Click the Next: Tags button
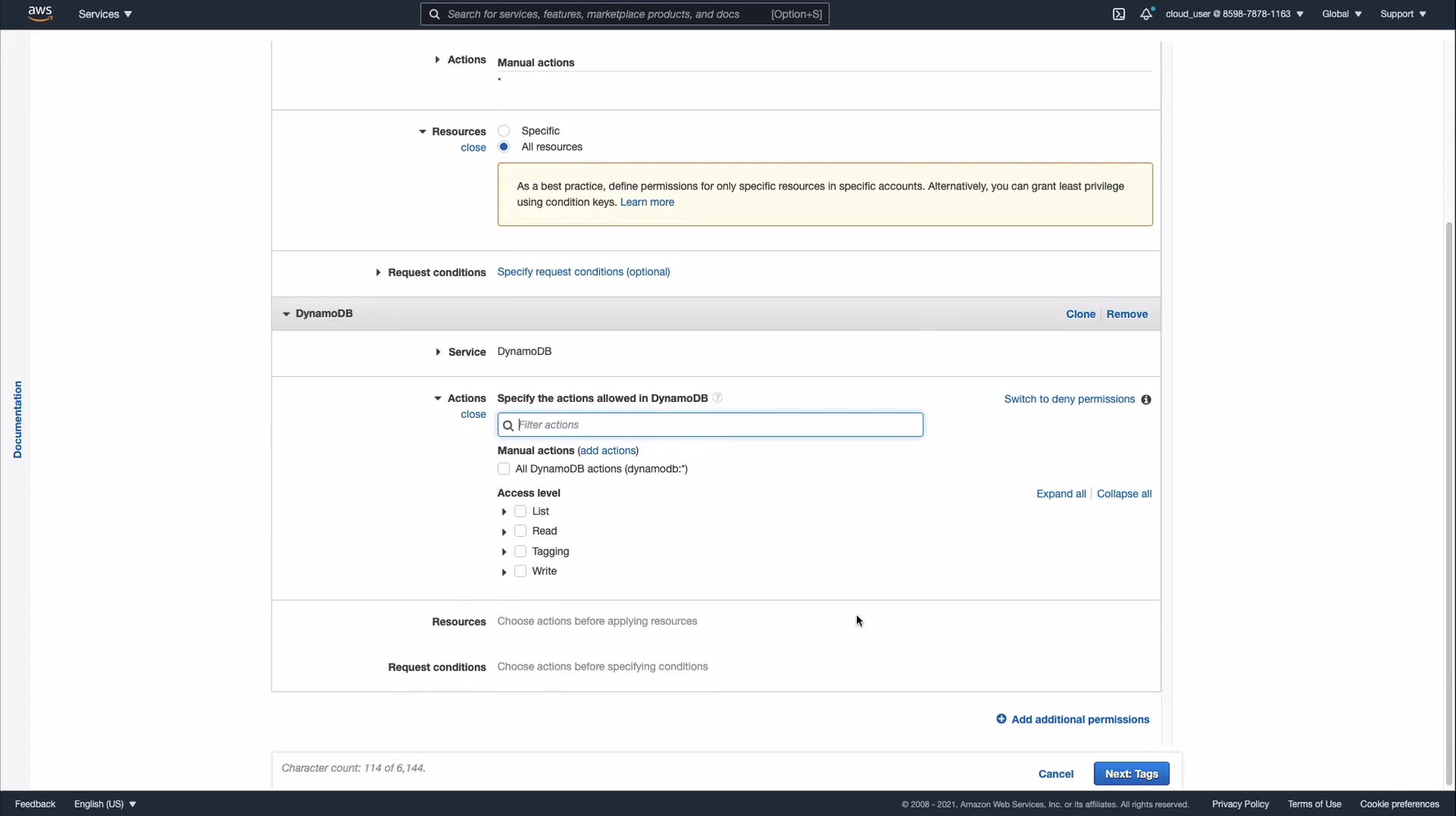1456x816 pixels. click(1131, 774)
